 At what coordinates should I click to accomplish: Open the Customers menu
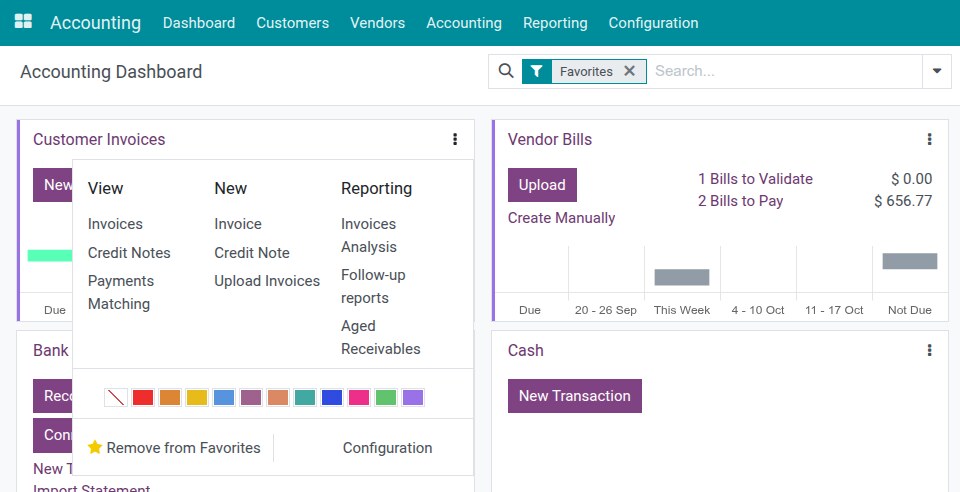293,23
